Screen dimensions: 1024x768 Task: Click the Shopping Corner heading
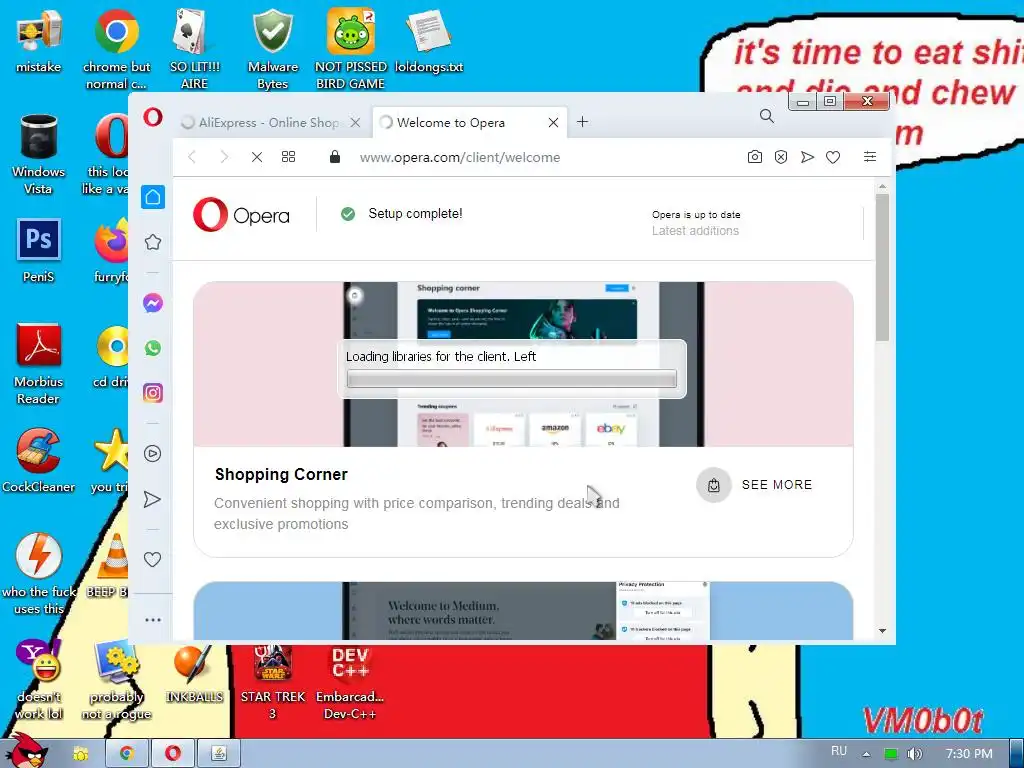coord(281,474)
